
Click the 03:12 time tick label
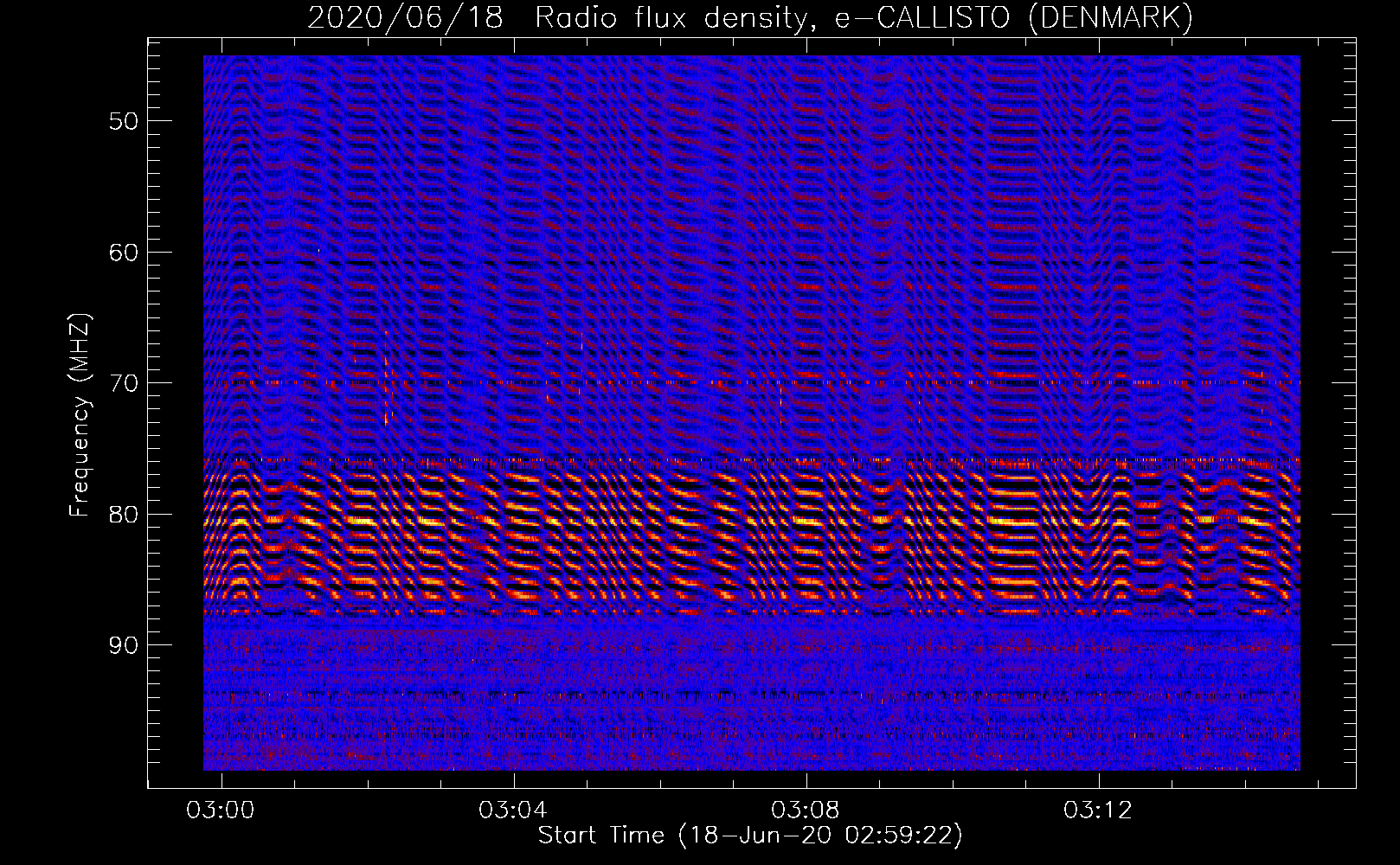point(1099,811)
